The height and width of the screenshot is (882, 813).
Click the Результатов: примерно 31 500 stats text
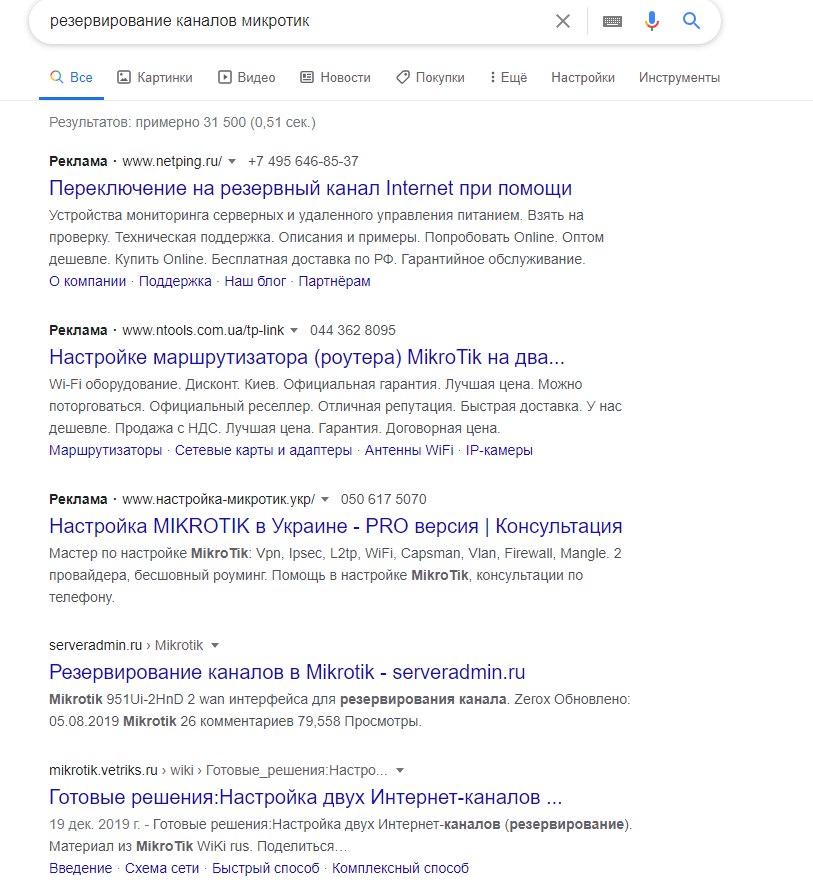[182, 123]
